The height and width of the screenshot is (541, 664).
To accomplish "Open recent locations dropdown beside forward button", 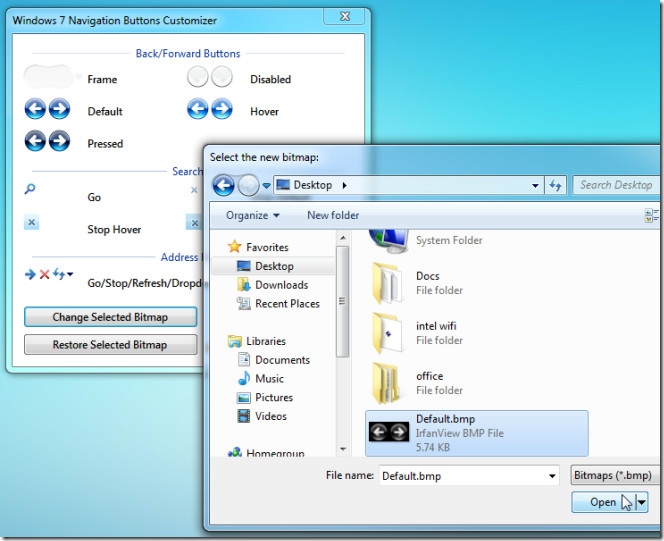I will point(266,185).
